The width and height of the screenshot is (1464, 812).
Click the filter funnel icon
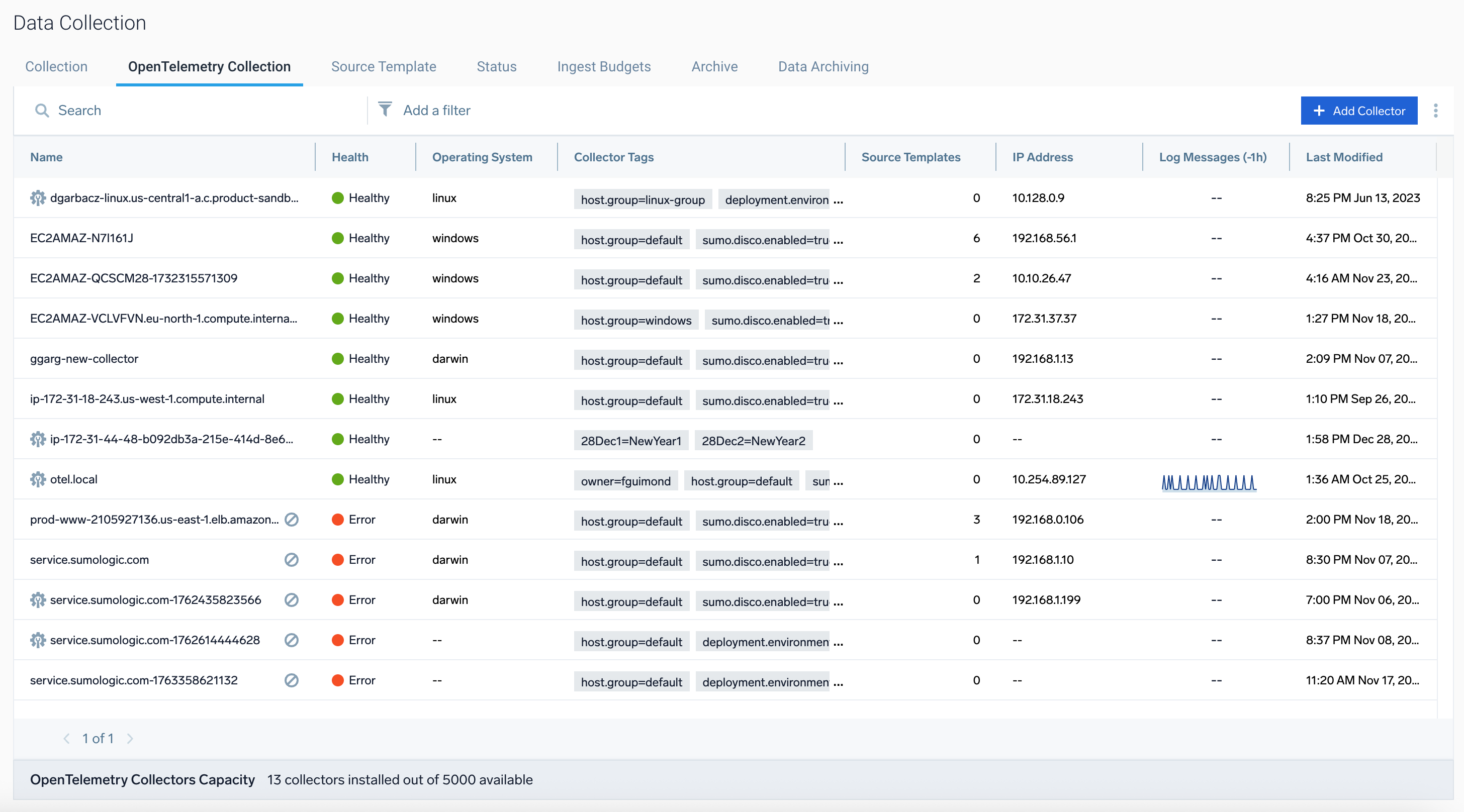(385, 109)
